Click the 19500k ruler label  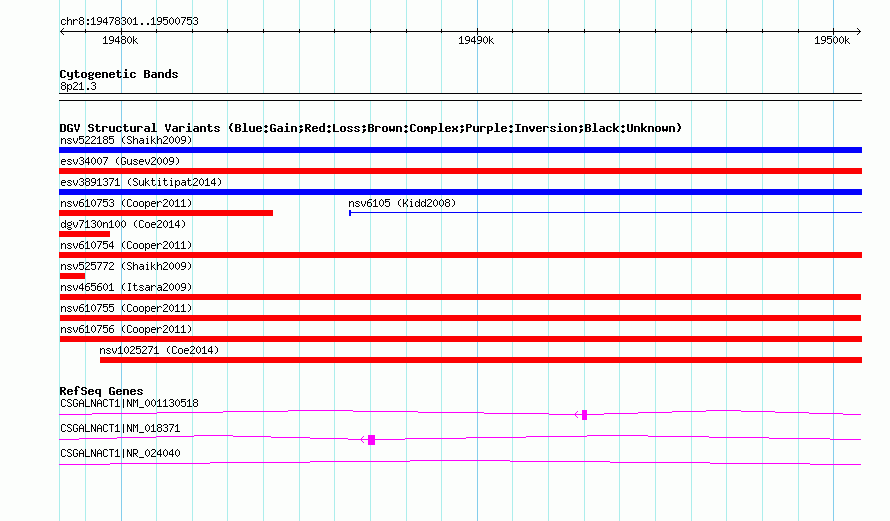[x=832, y=40]
